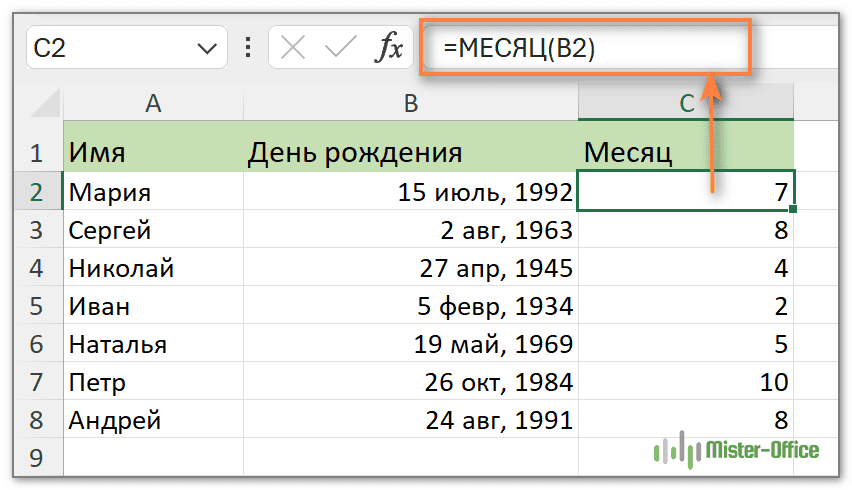Expand the Name Box dropdown arrow
This screenshot has height=490, width=852.
207,49
